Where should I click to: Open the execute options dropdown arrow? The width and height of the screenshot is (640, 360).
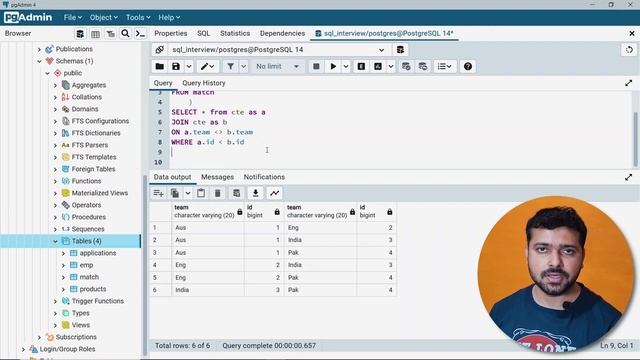coord(346,66)
